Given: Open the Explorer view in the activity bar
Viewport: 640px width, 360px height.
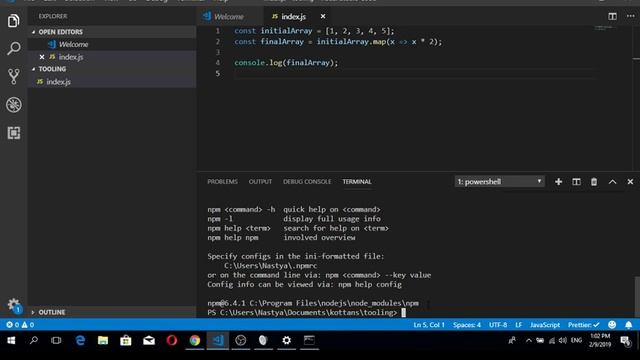Looking at the screenshot, I should click(13, 20).
